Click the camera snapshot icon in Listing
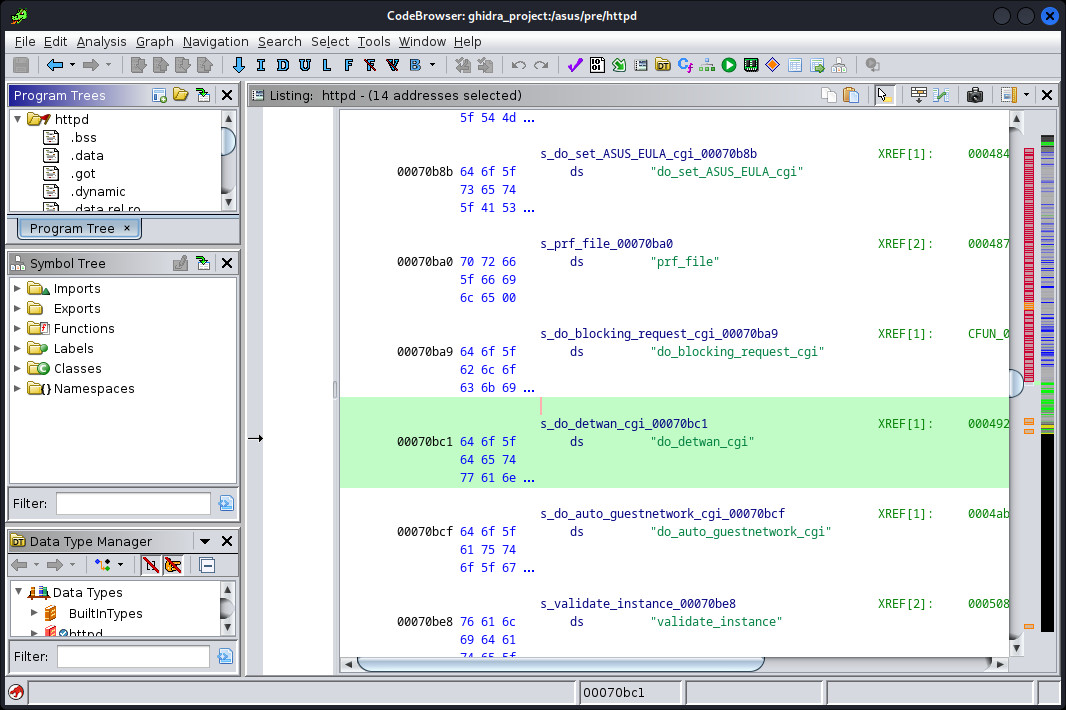 click(975, 95)
